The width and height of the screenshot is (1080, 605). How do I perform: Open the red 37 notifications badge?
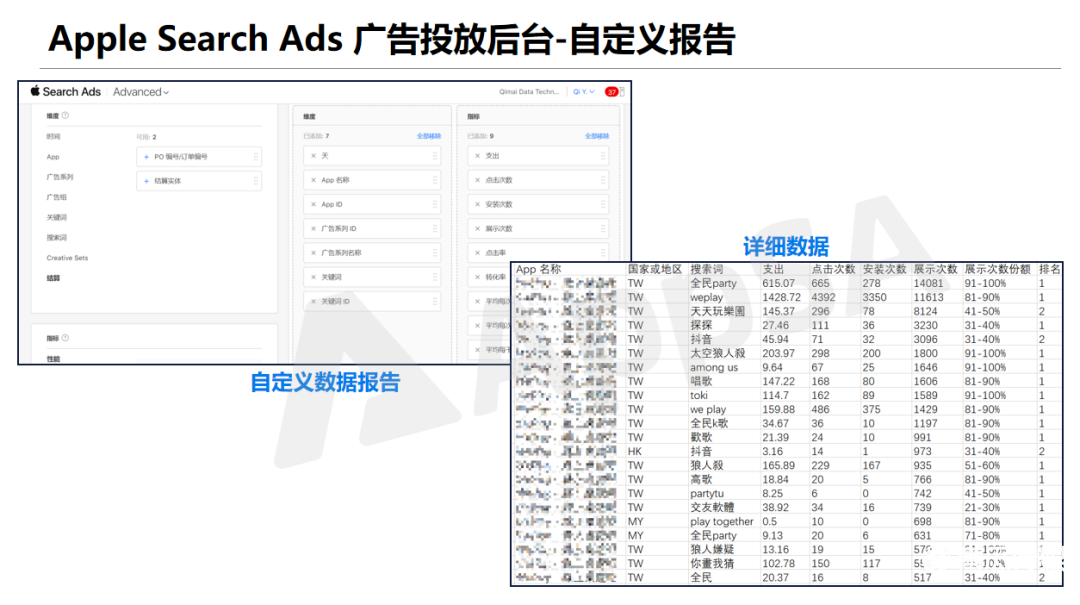611,92
